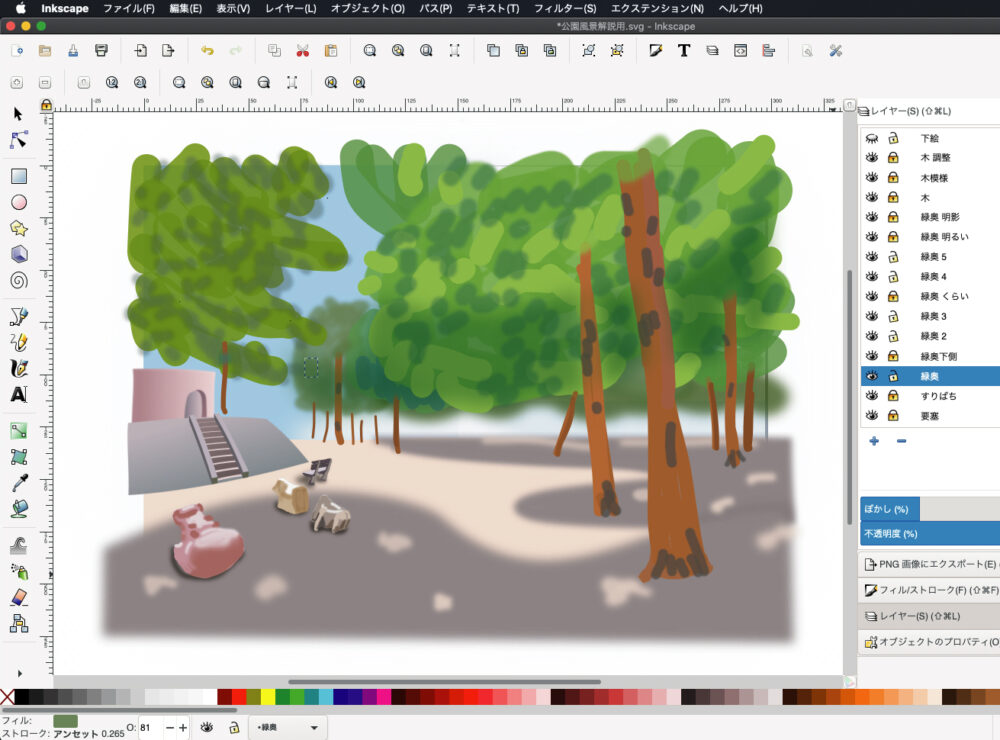Select the Spiral tool
Screen dimensions: 1000x740
[x=18, y=280]
